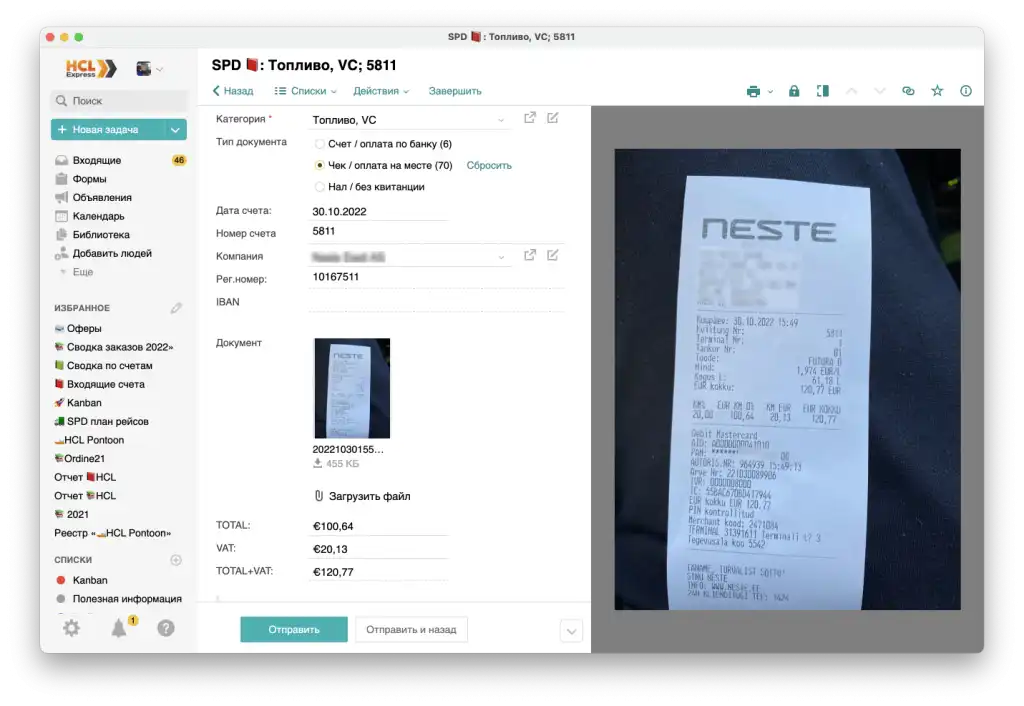
Task: Open HCL Pontoon favorite
Action: click(x=89, y=440)
